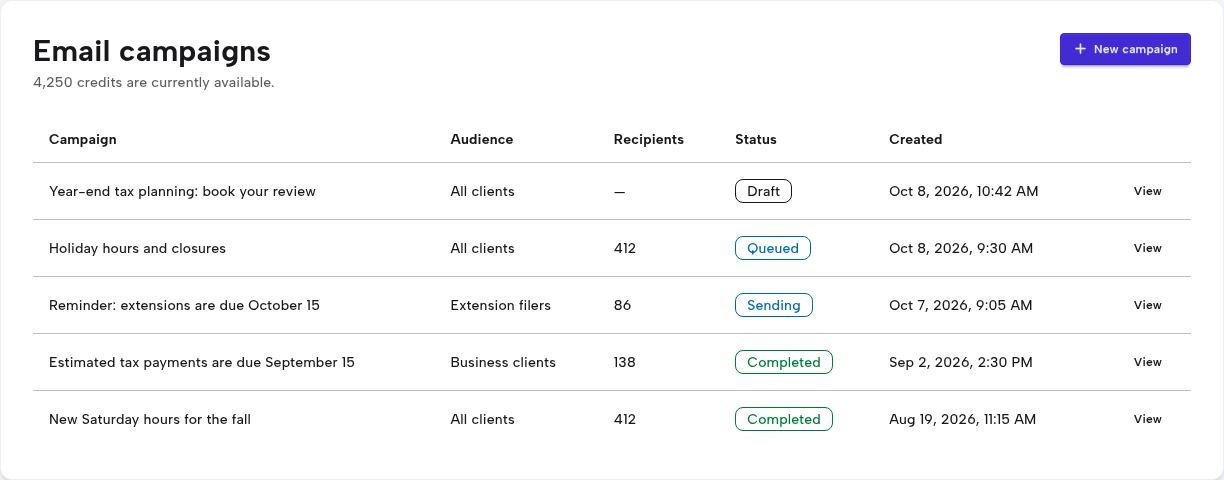Click the Queued status badge
Viewport: 1224px width, 480px height.
pos(773,248)
